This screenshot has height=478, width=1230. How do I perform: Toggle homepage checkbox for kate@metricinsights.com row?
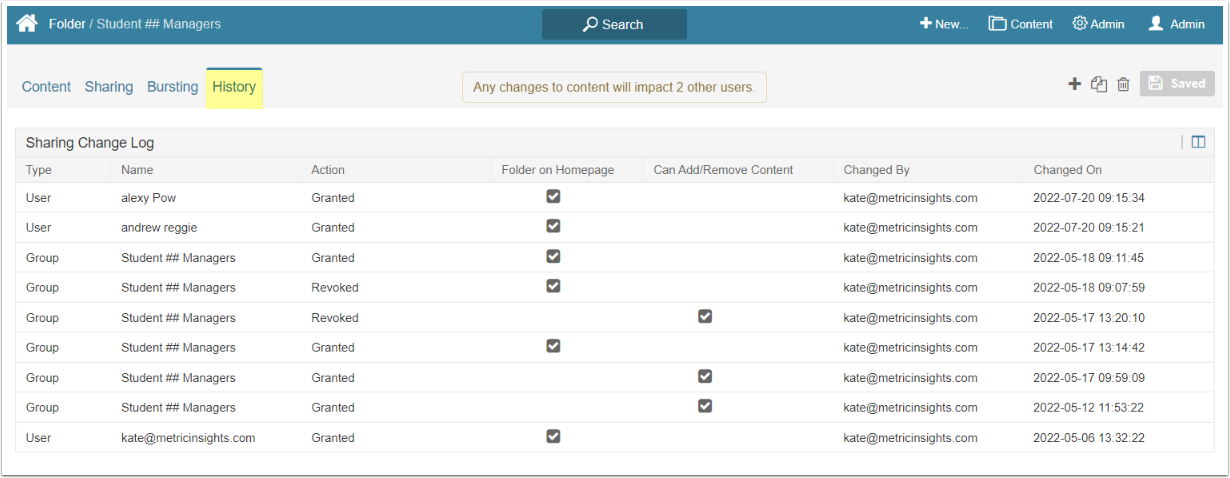click(553, 436)
